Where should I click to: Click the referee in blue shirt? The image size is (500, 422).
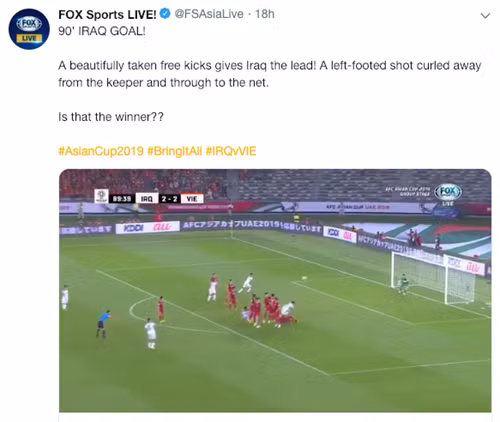(x=103, y=324)
